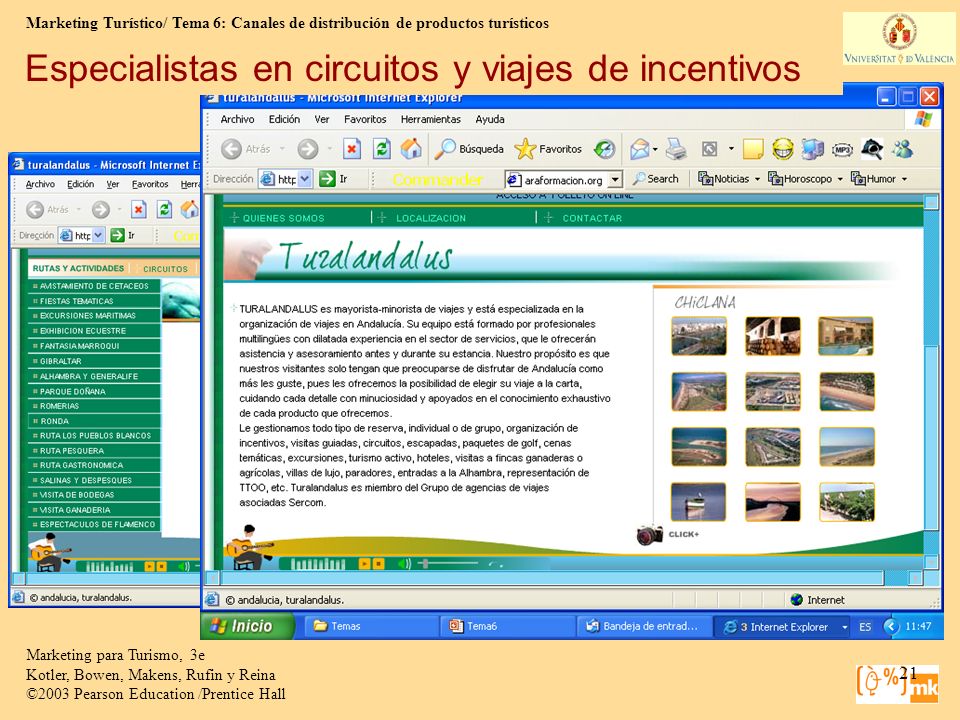Click Stop icon in background window toolbar

click(x=139, y=209)
